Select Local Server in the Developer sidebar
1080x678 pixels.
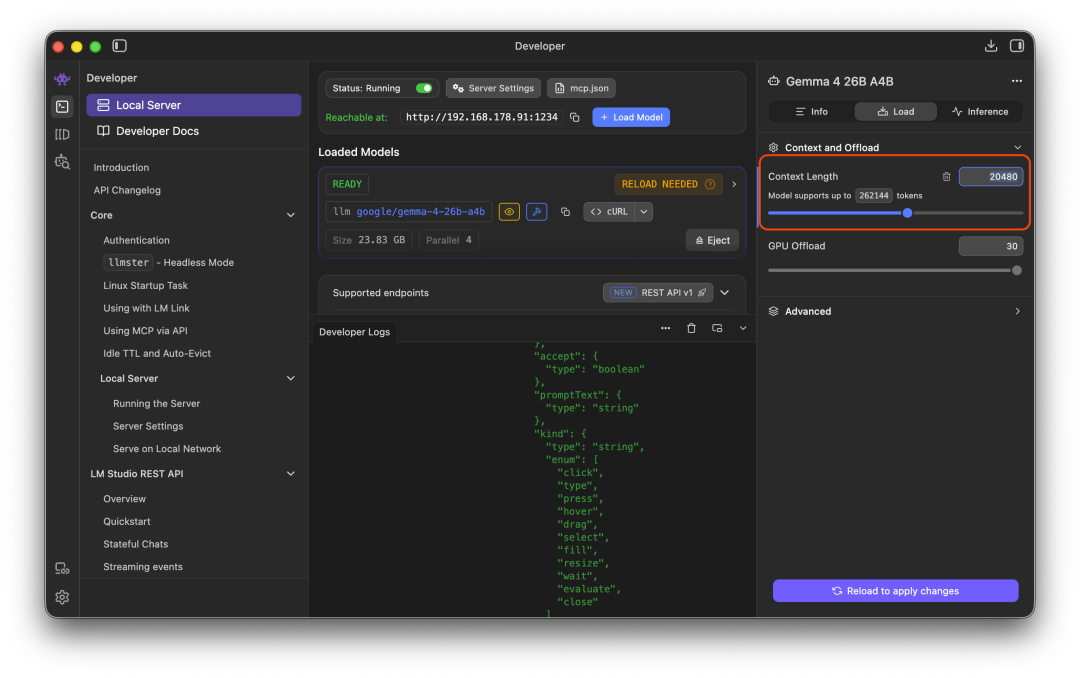tap(194, 105)
